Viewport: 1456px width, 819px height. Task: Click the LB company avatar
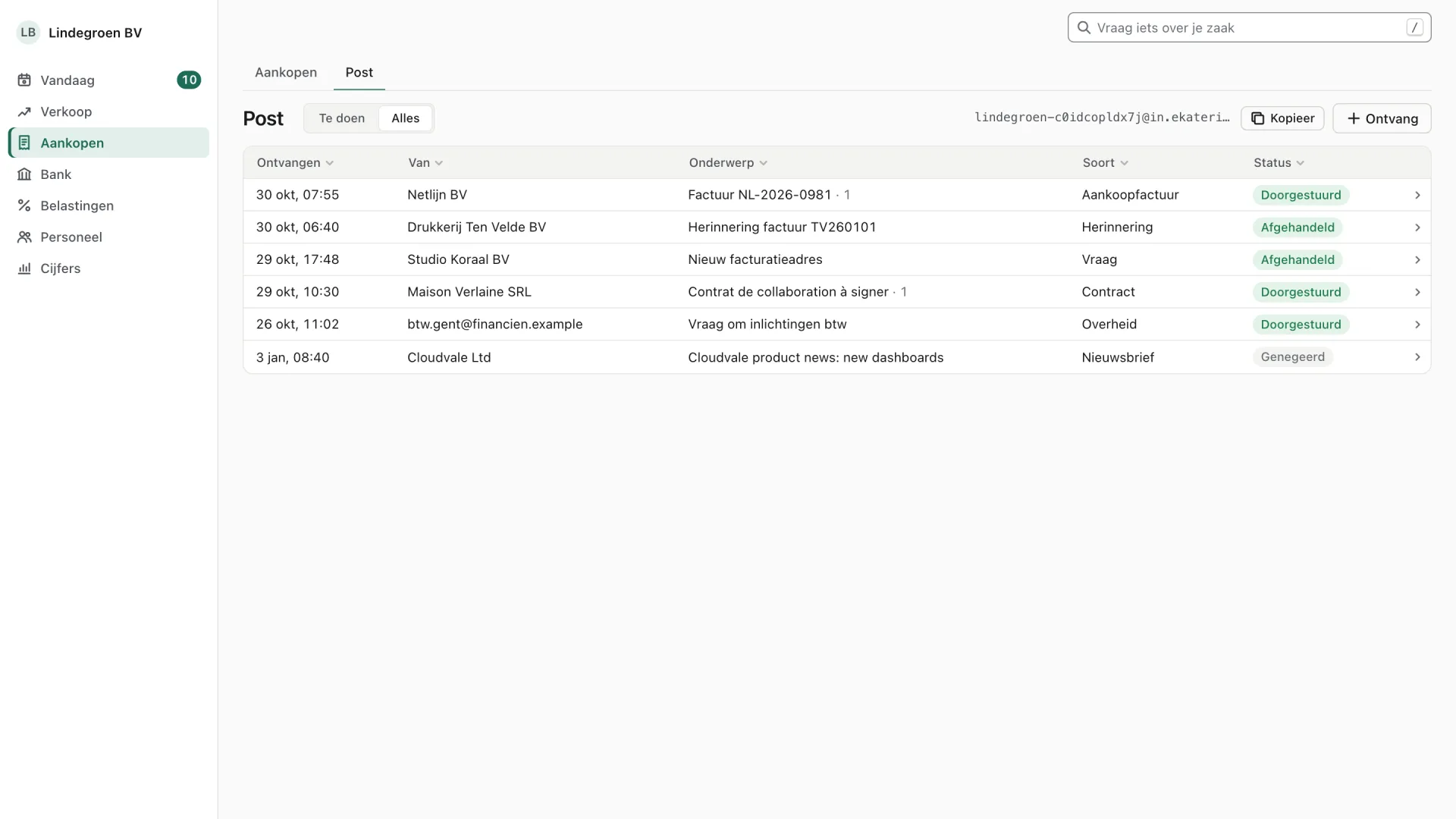[28, 33]
